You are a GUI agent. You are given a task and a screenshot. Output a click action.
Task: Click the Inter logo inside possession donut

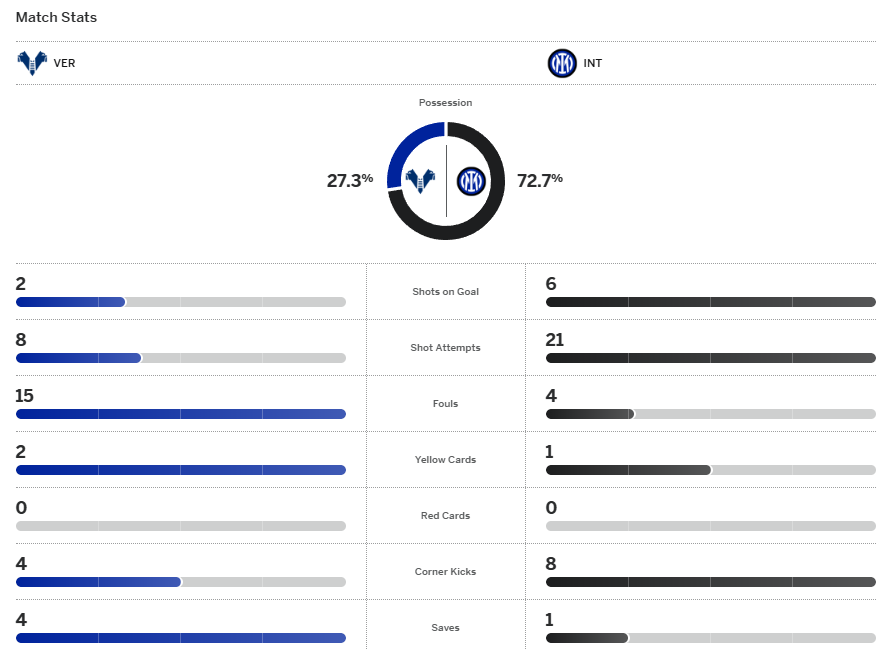coord(471,181)
